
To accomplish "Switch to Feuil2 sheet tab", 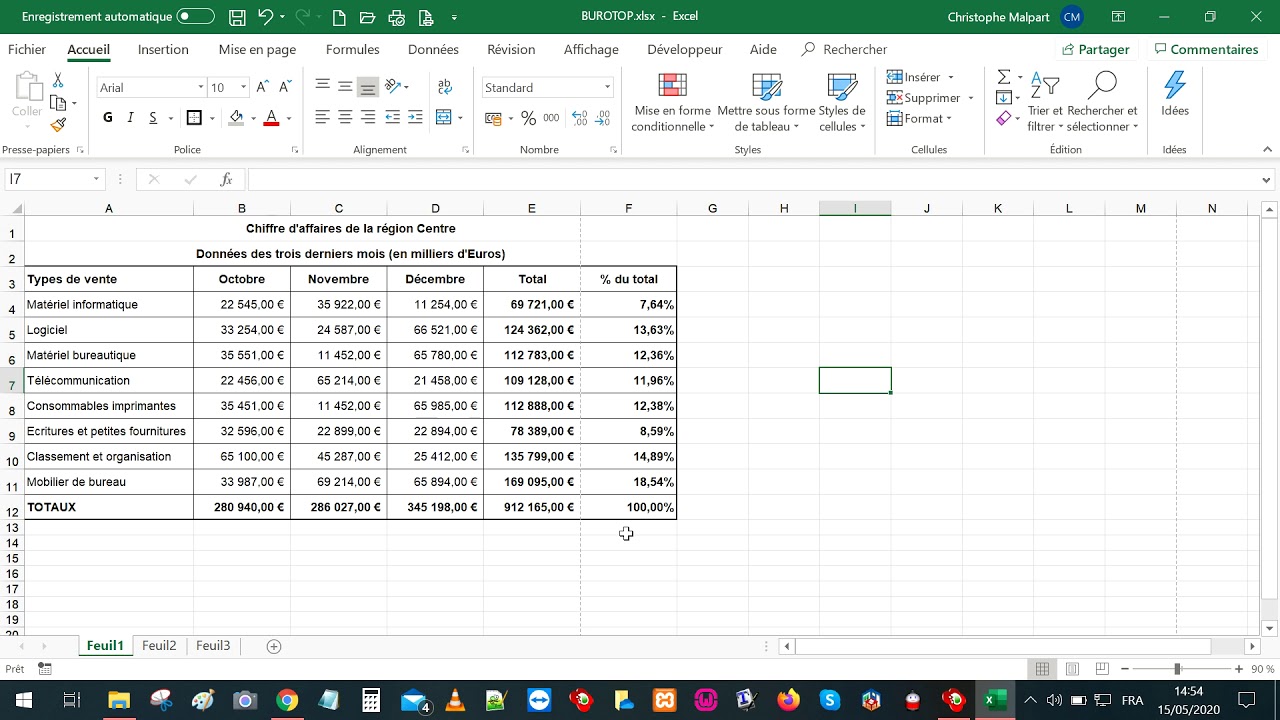I will [x=159, y=646].
